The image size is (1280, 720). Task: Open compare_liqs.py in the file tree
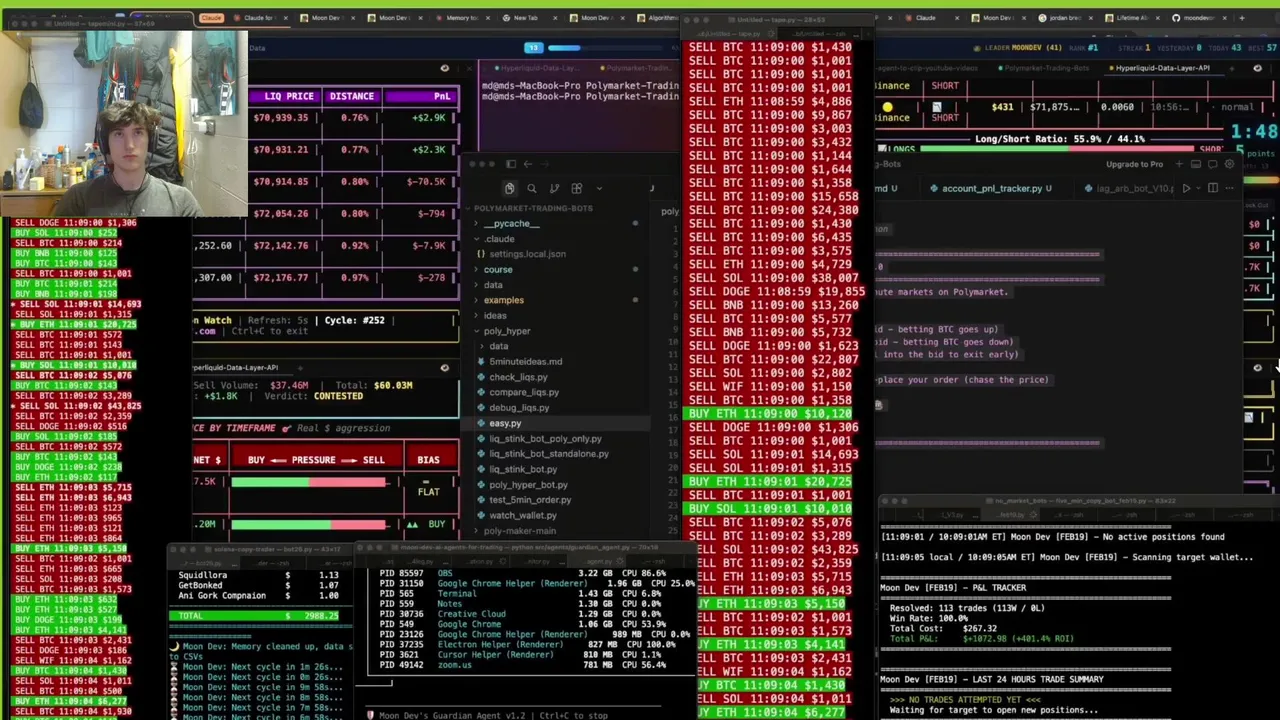(x=524, y=392)
